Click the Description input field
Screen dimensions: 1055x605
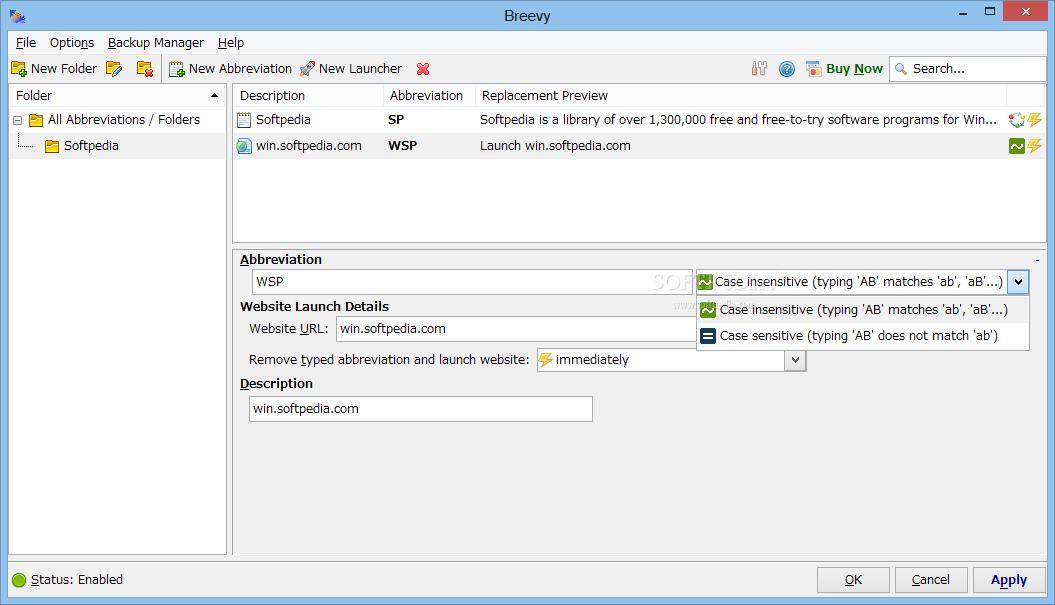421,409
